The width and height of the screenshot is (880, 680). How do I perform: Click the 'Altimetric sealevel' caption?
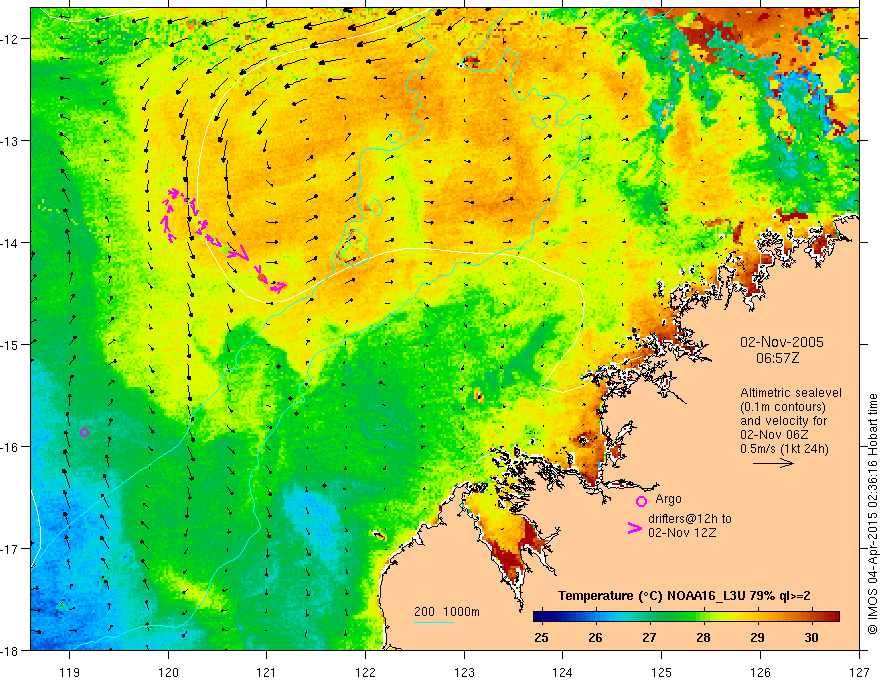click(x=791, y=393)
